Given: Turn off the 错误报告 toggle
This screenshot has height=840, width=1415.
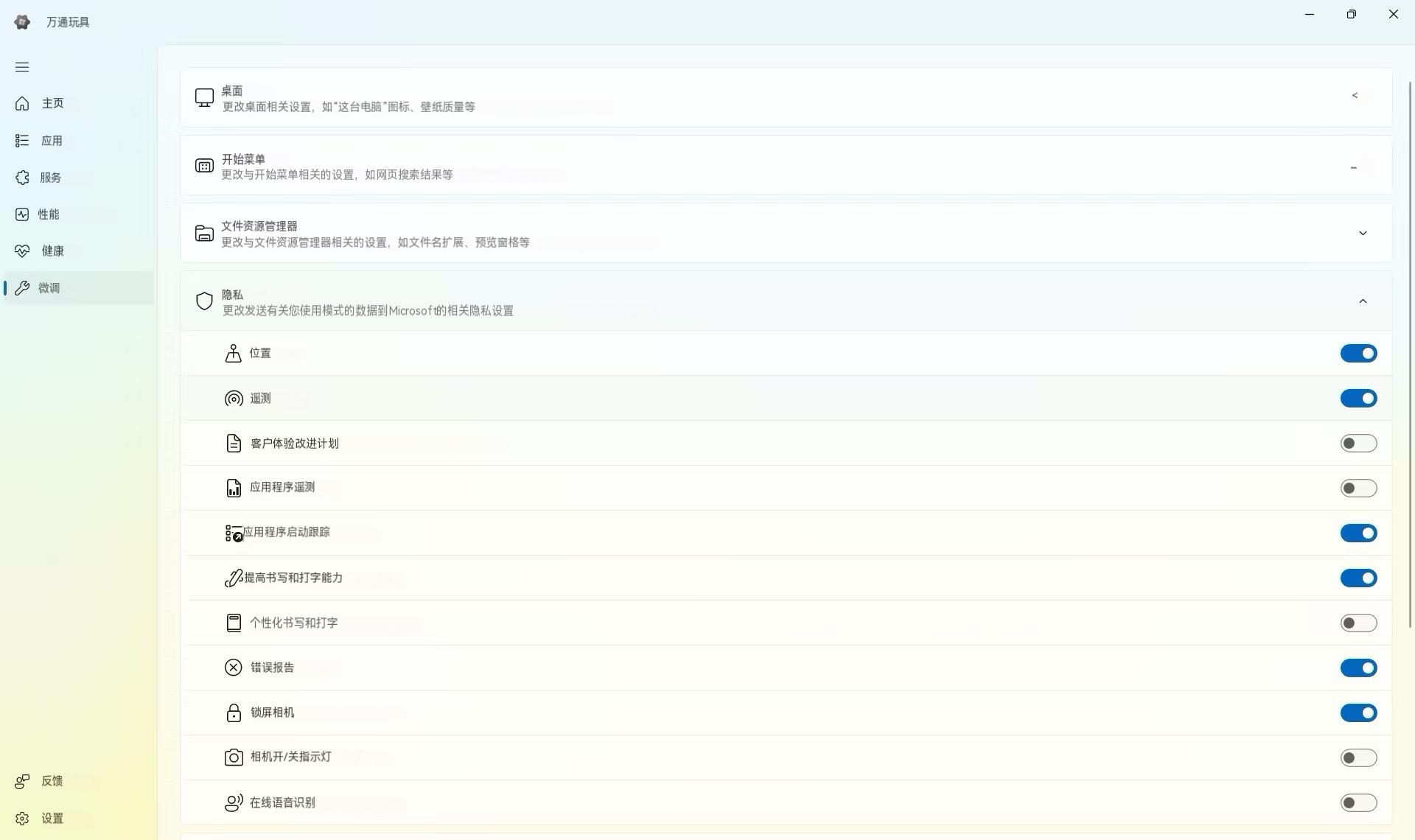Looking at the screenshot, I should 1358,668.
